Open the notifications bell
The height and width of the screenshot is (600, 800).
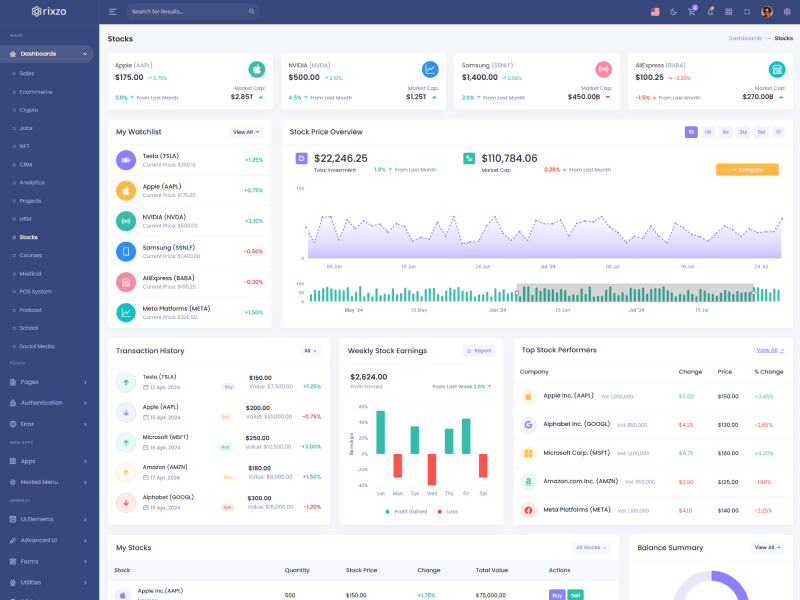[x=710, y=12]
